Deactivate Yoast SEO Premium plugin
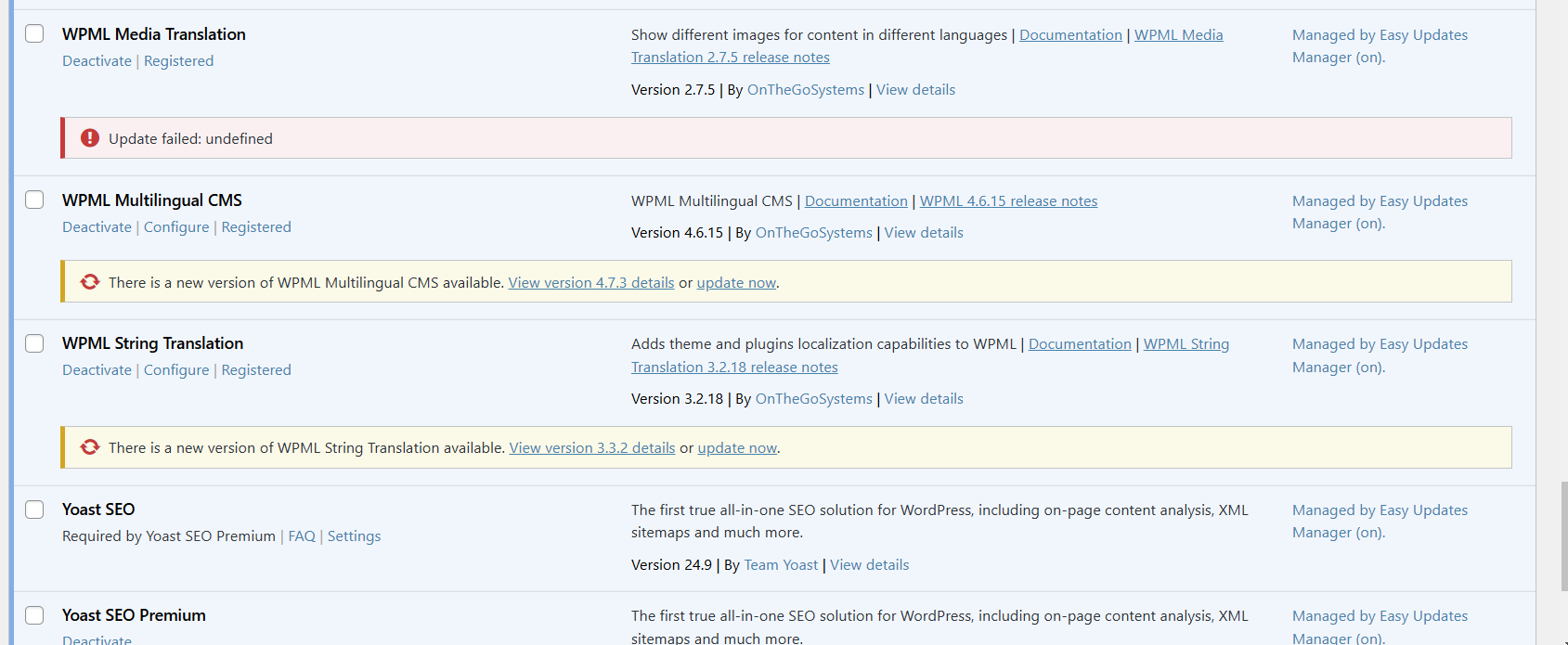The width and height of the screenshot is (1568, 645). 97,639
